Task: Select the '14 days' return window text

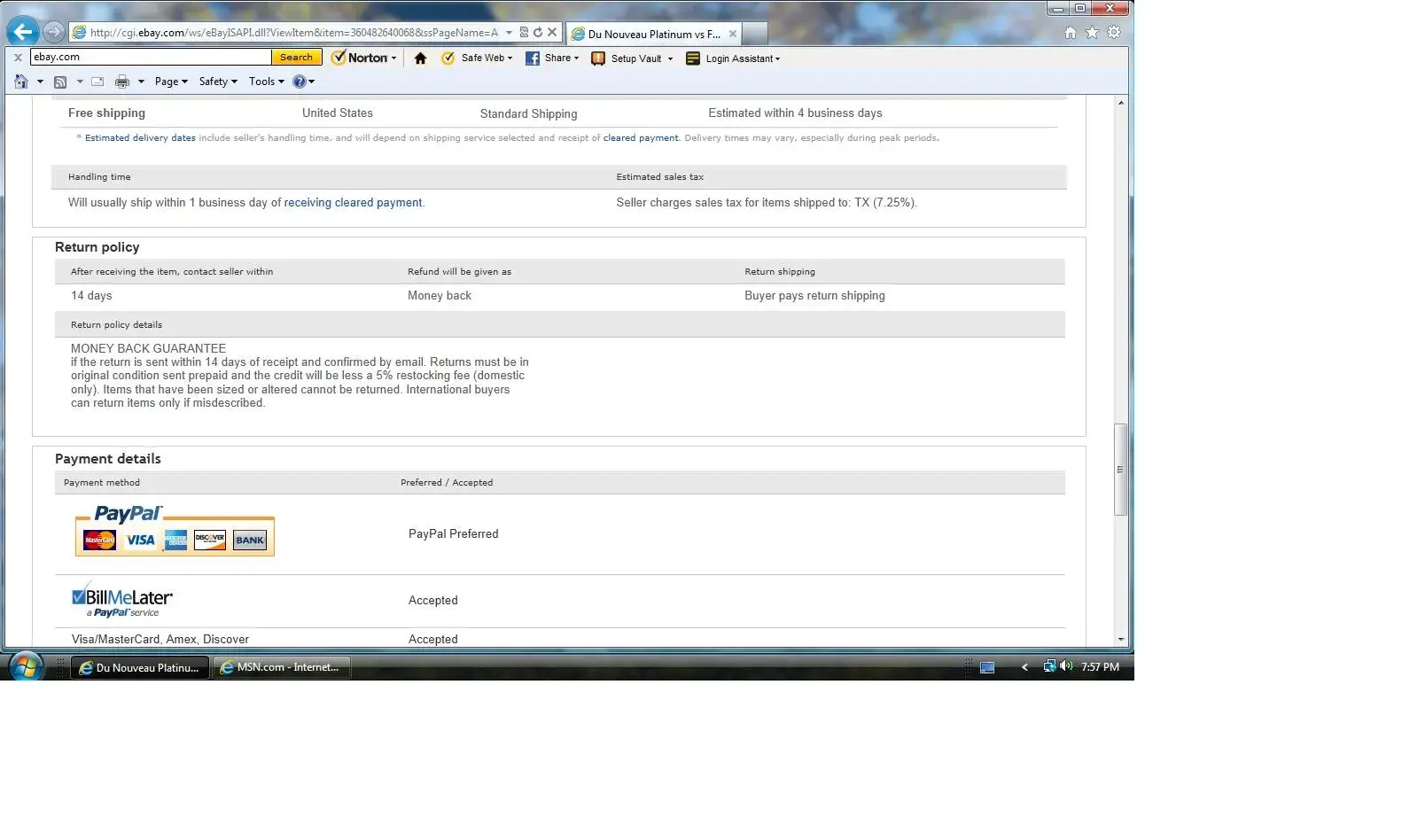Action: (x=91, y=296)
